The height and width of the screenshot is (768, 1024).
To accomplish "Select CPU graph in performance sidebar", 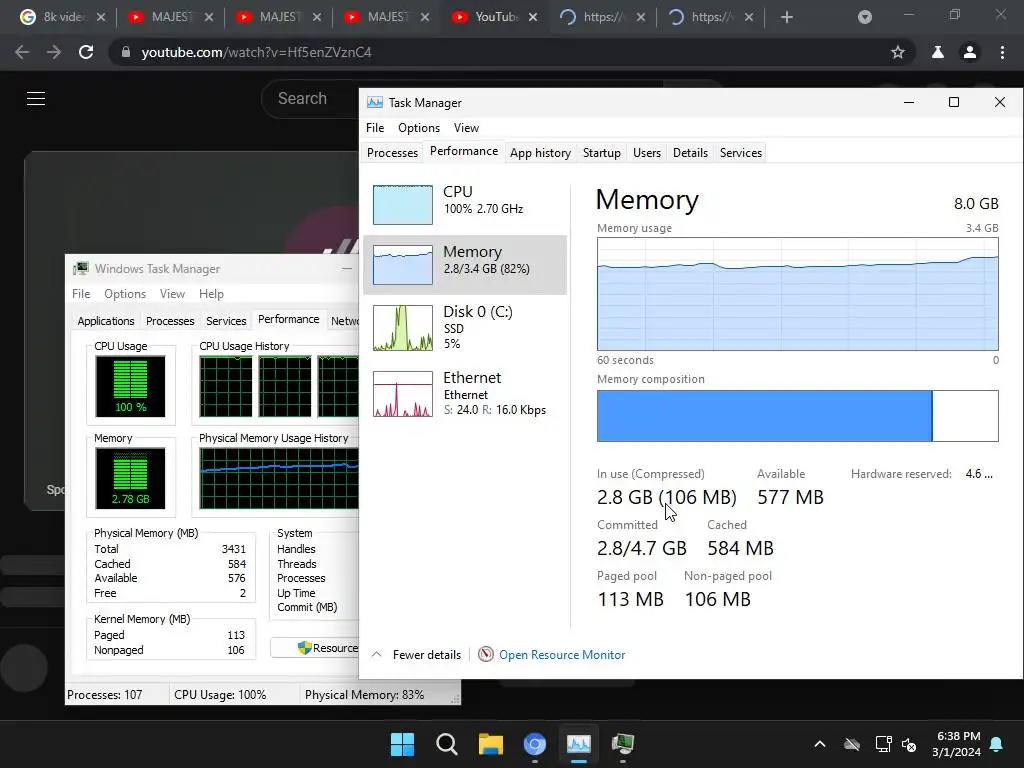I will [x=402, y=204].
